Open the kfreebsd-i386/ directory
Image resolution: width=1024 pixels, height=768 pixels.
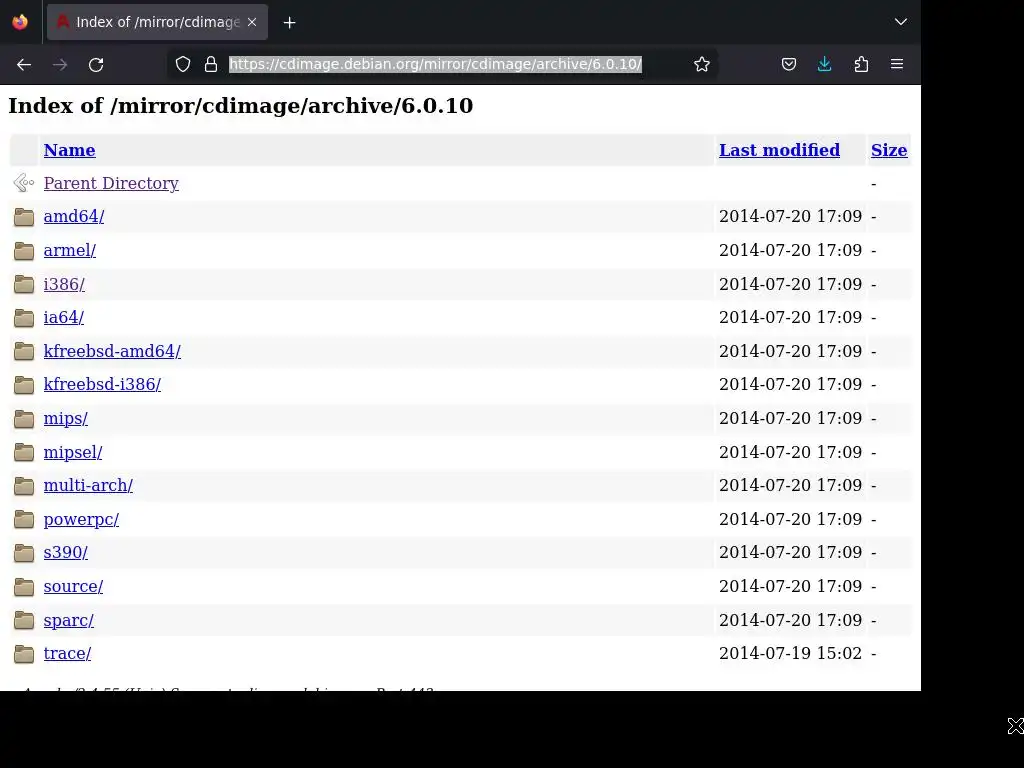pos(103,385)
